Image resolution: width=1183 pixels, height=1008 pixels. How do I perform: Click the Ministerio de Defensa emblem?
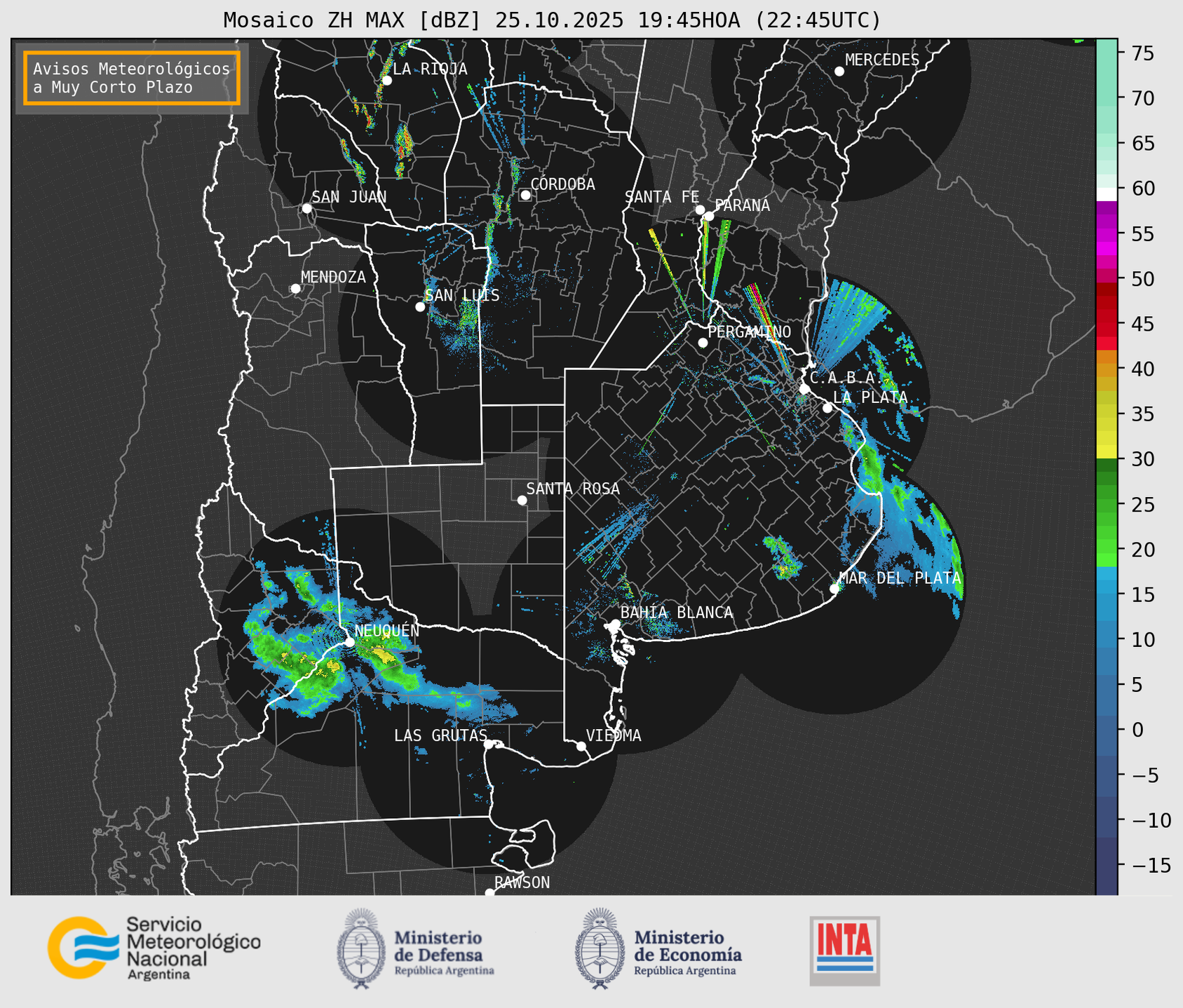point(361,948)
